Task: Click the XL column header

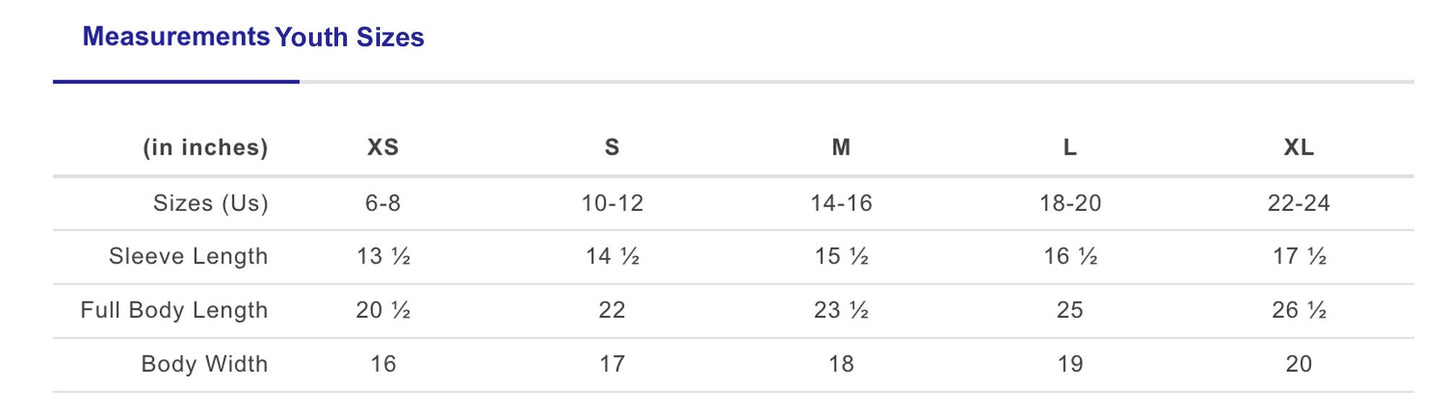Action: point(1299,148)
